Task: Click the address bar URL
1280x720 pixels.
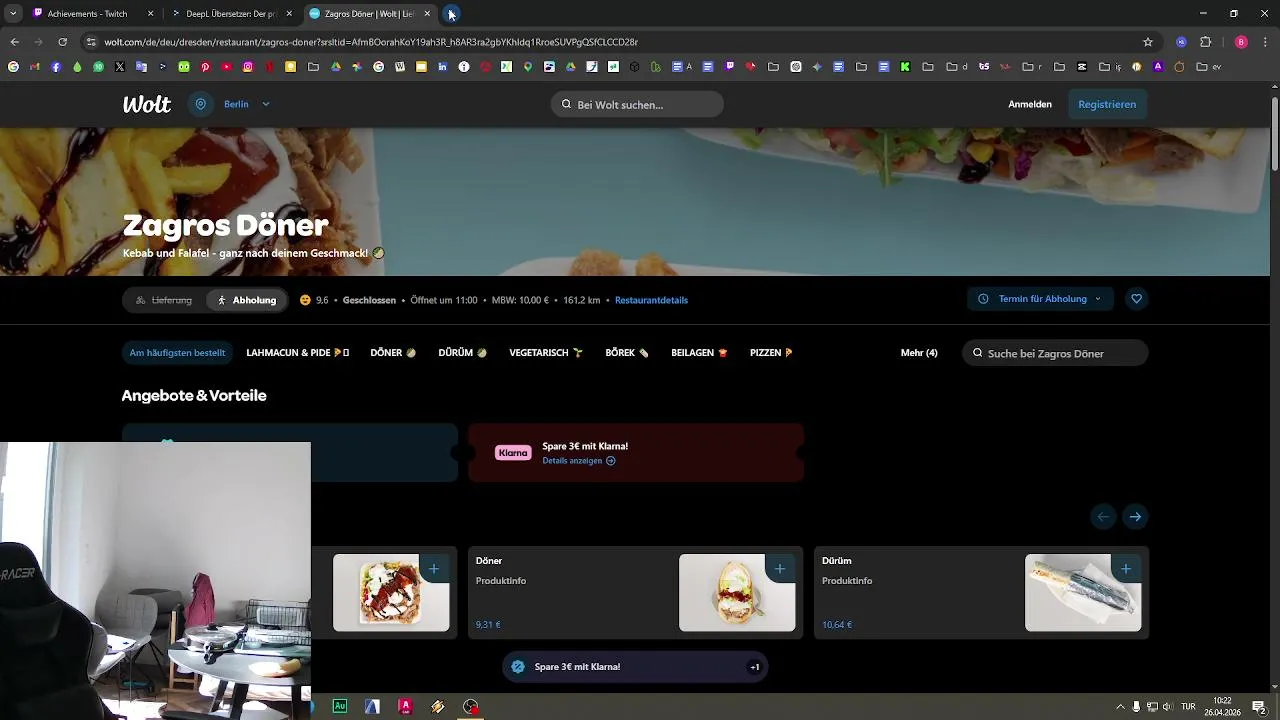Action: click(x=371, y=42)
